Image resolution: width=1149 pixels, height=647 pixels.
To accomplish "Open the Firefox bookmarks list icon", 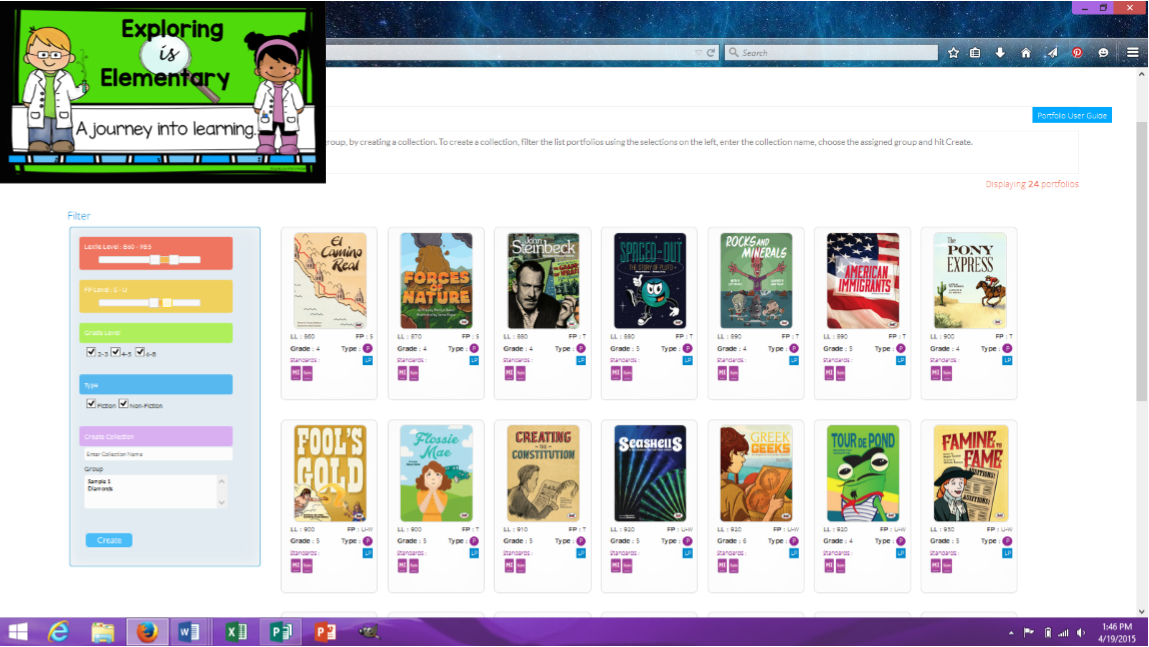I will [975, 53].
